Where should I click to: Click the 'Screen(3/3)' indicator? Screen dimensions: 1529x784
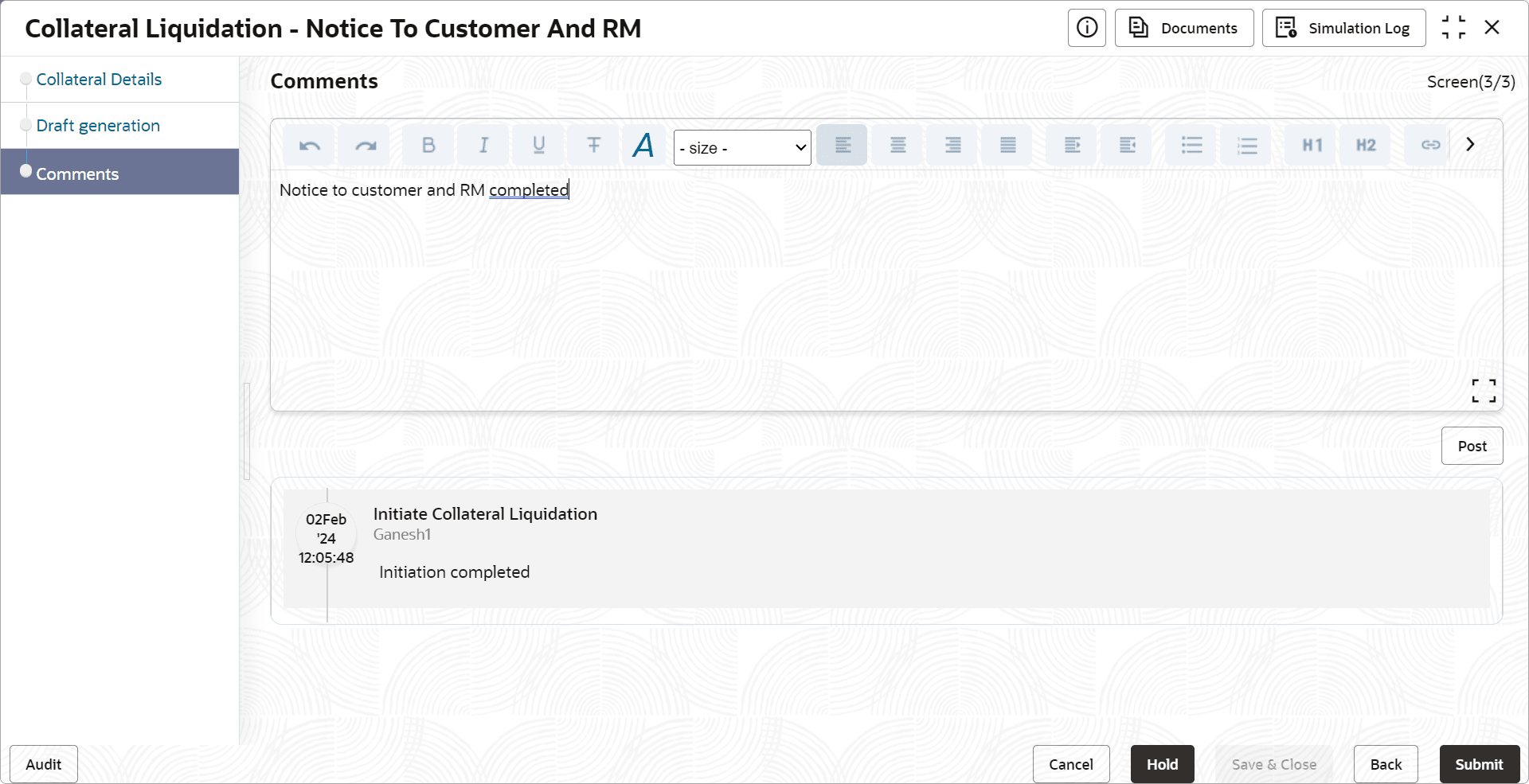coord(1471,82)
